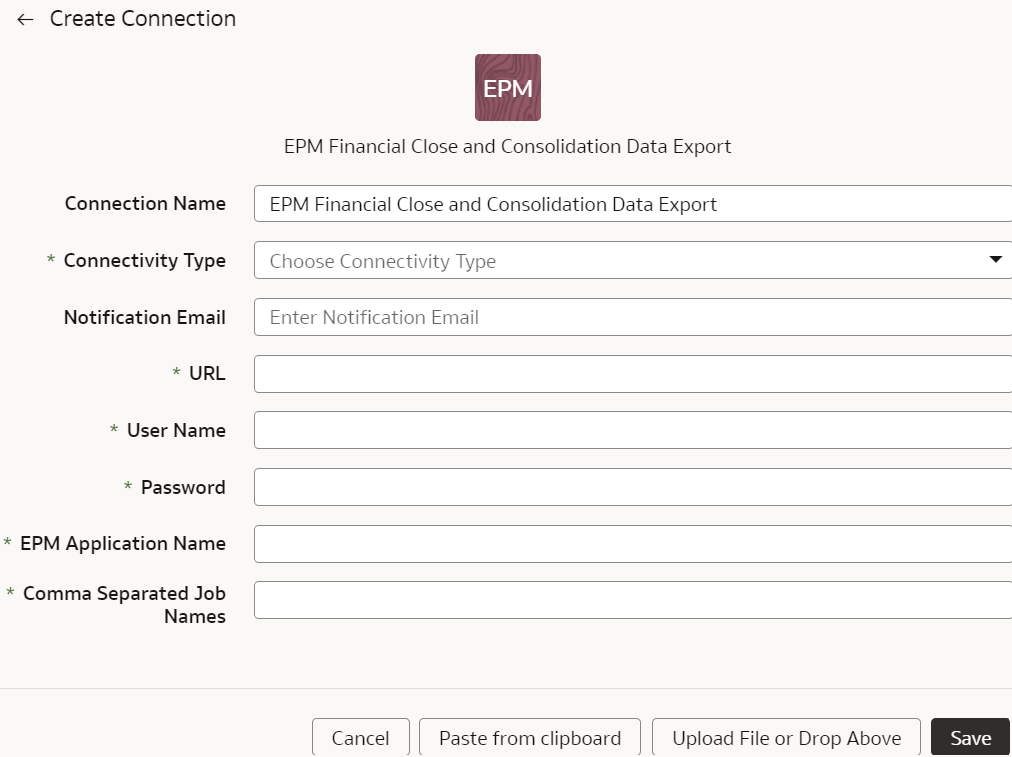Click the EPM application logo
The width and height of the screenshot is (1012, 757).
click(x=507, y=87)
